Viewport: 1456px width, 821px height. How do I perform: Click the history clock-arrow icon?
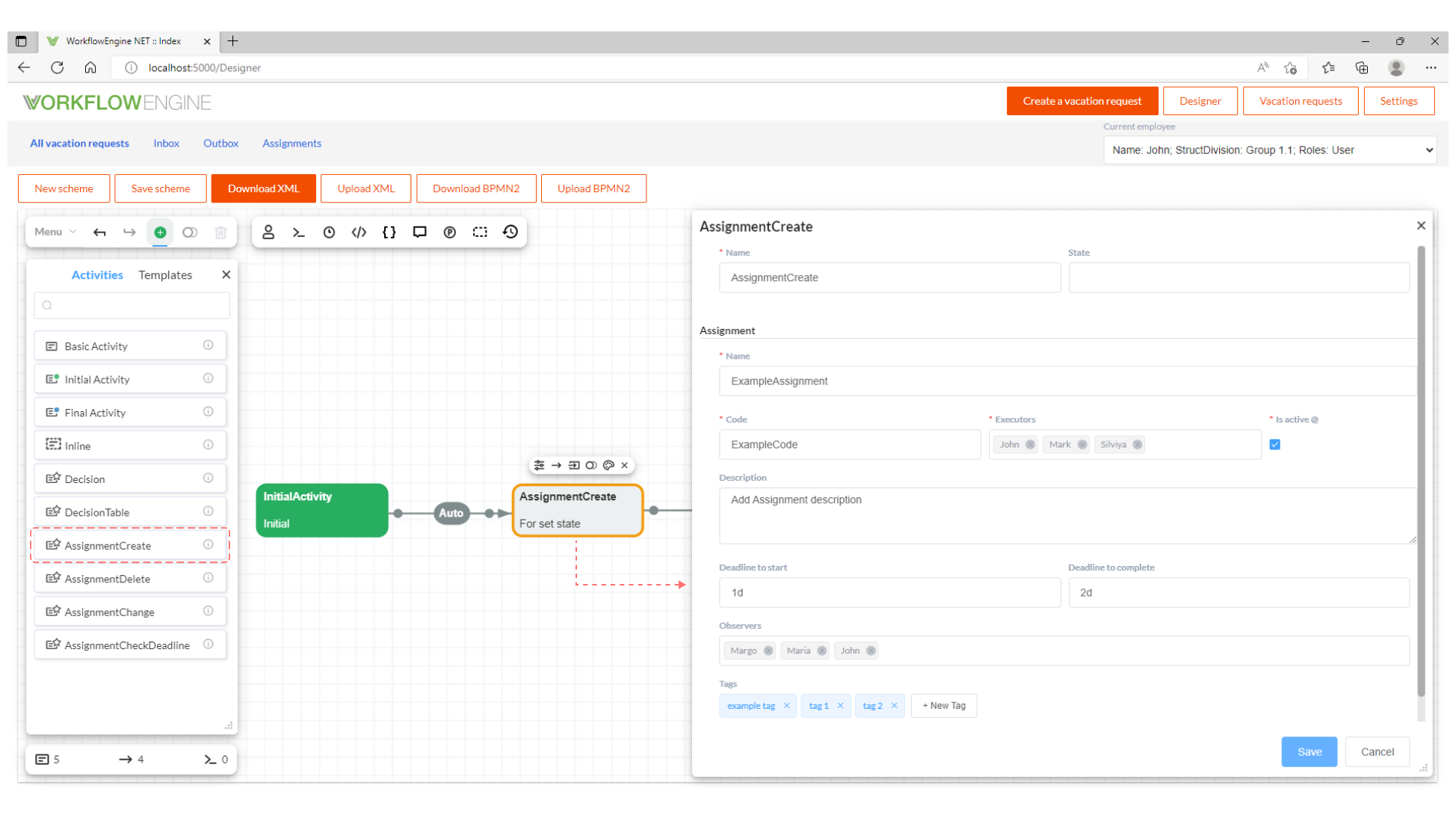[510, 233]
